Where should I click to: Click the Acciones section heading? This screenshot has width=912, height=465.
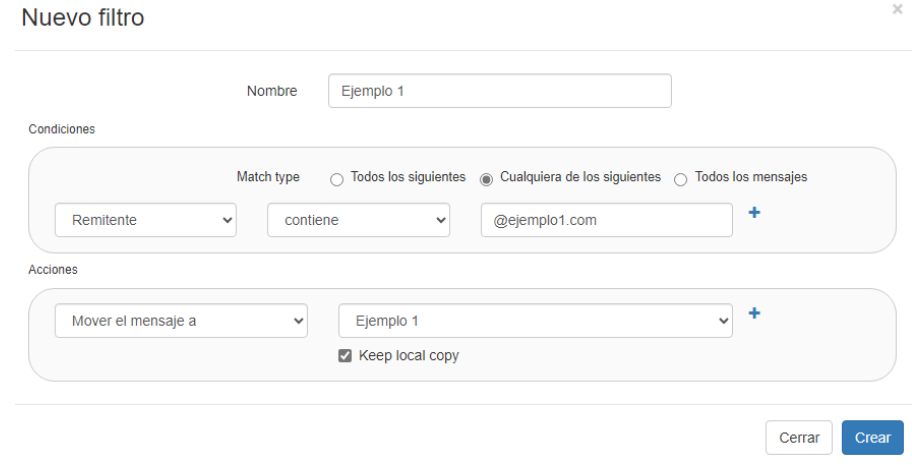(54, 270)
